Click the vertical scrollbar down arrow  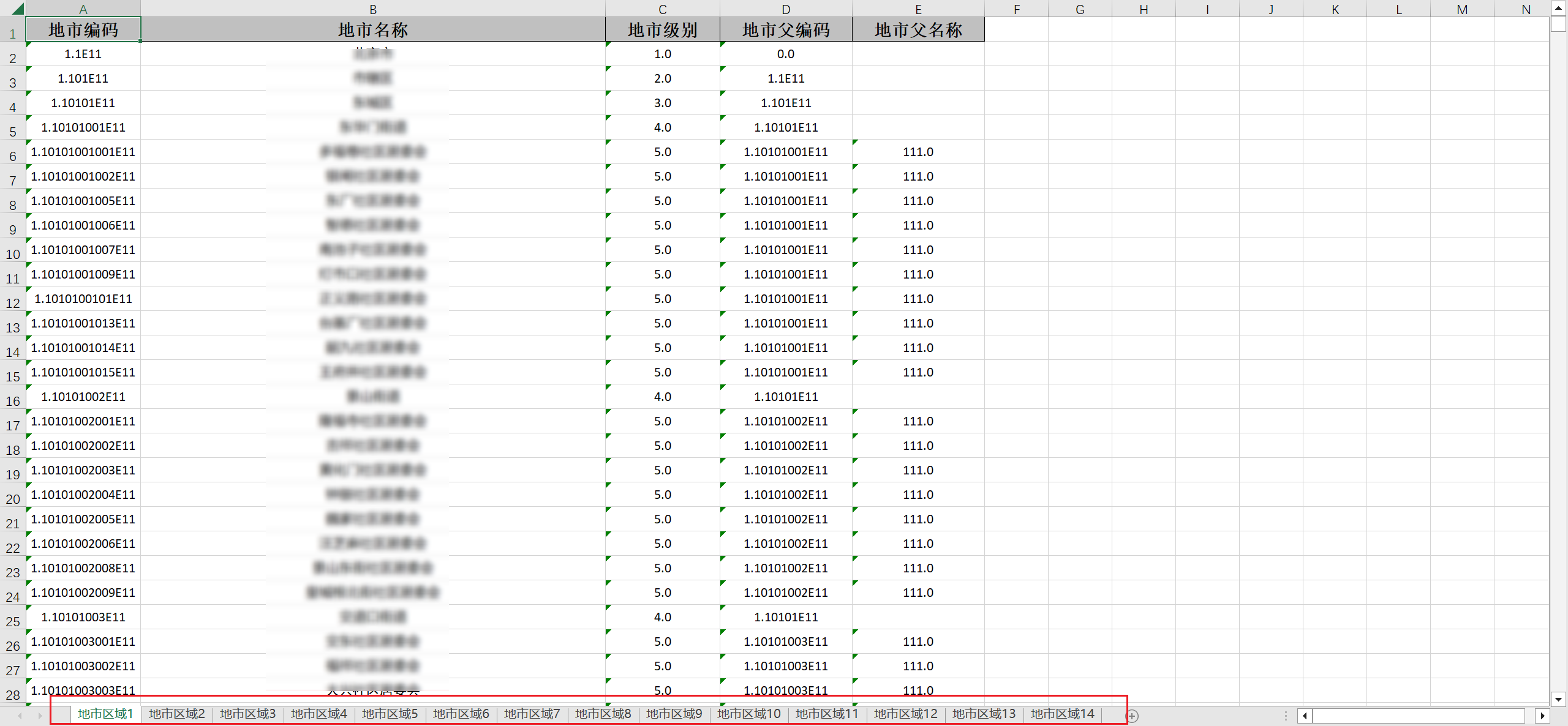[1558, 698]
